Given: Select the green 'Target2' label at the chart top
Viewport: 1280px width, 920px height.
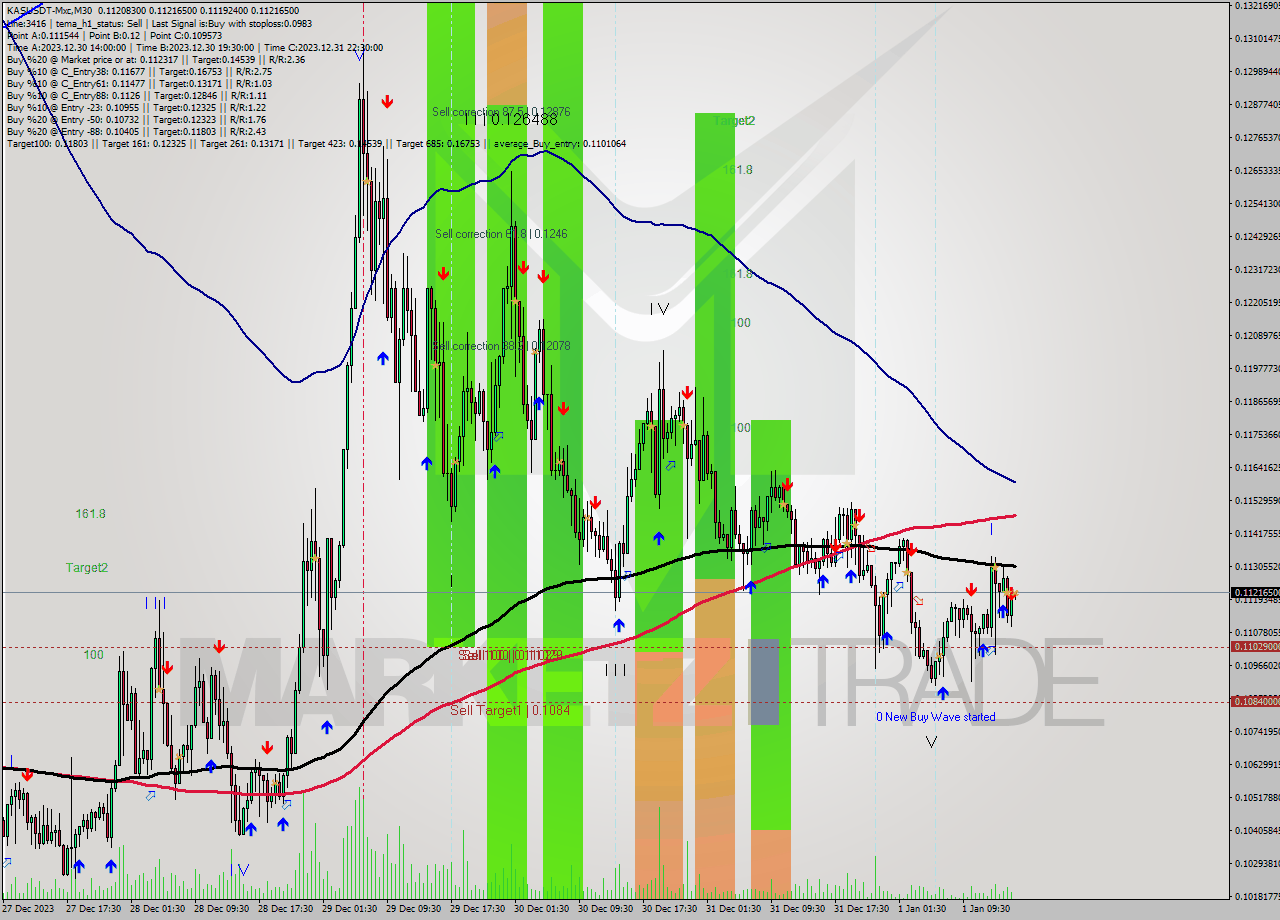Looking at the screenshot, I should 734,120.
